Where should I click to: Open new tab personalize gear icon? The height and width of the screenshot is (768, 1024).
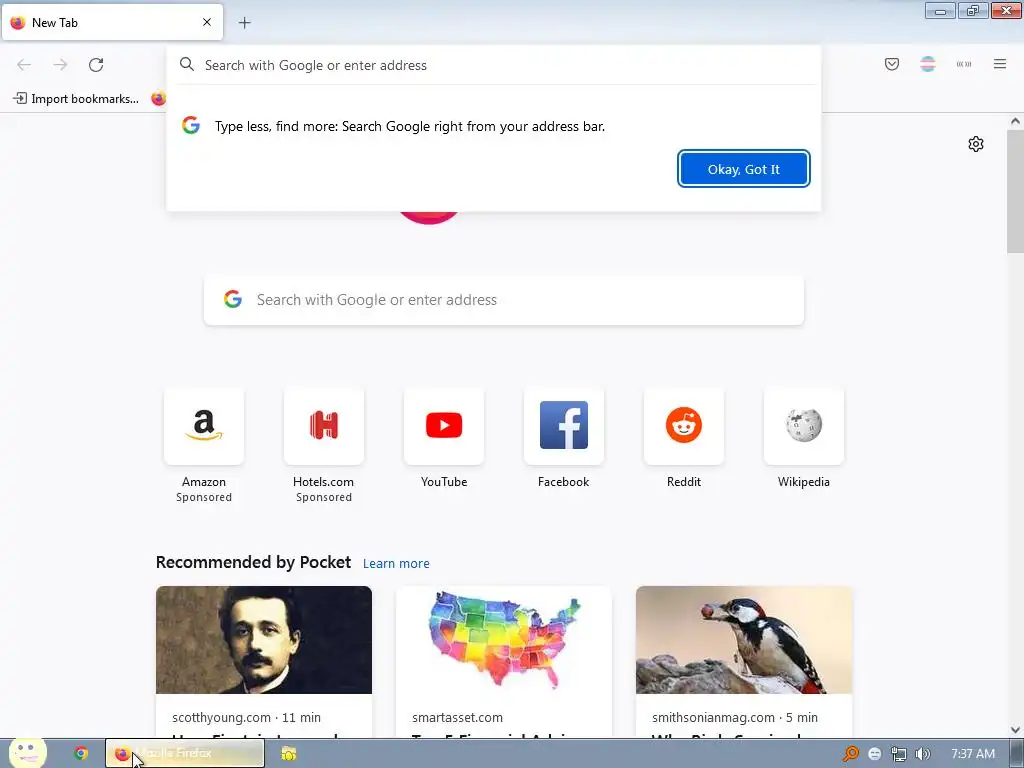[976, 144]
